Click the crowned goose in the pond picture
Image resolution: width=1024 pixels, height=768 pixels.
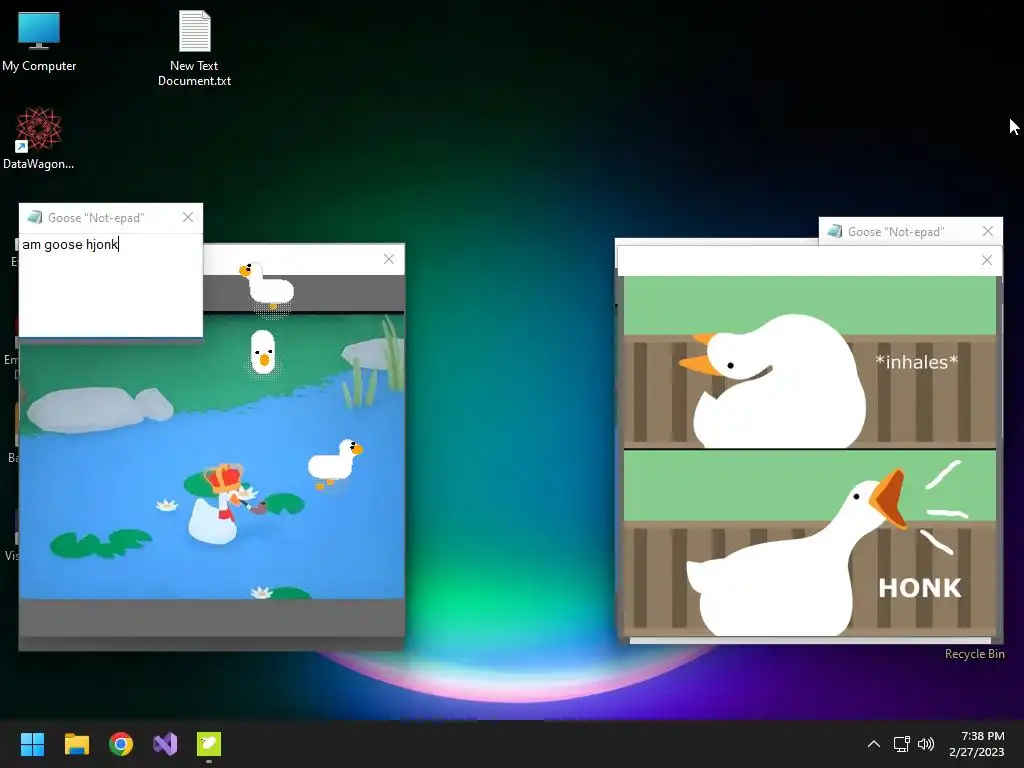pos(219,503)
